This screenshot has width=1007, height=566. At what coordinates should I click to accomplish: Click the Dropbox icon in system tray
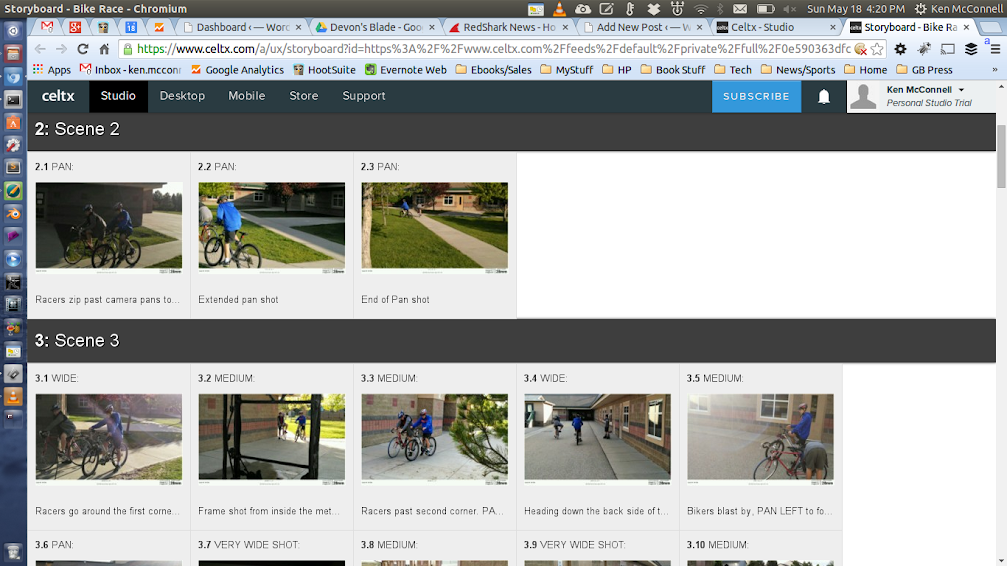(x=653, y=8)
